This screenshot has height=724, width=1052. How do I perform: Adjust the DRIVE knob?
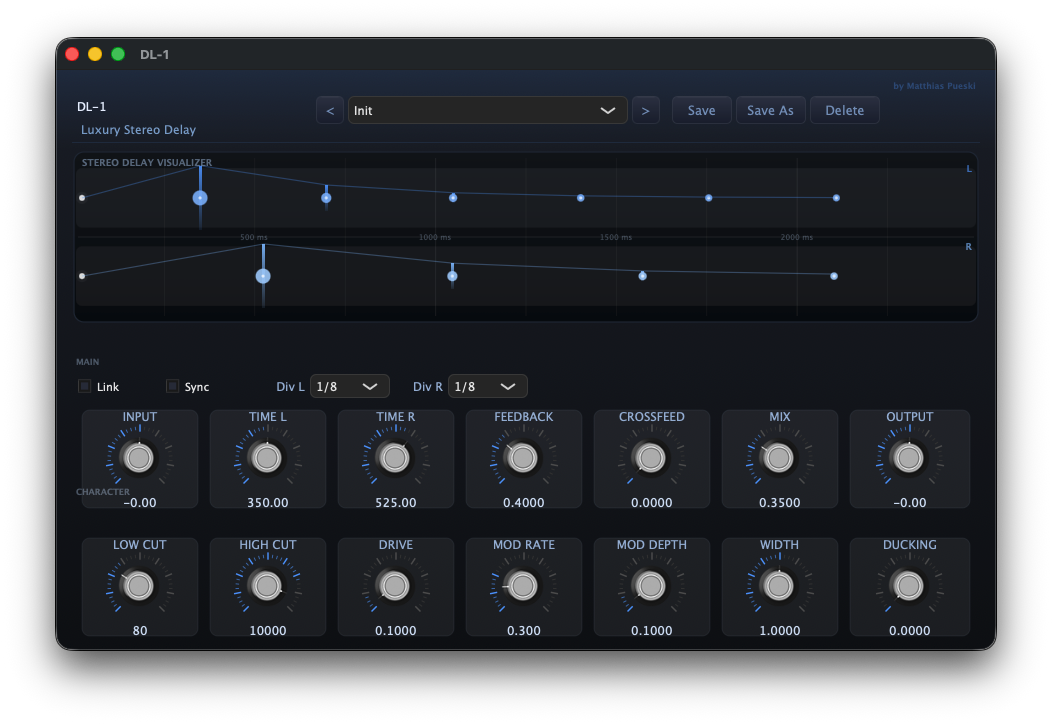(395, 586)
